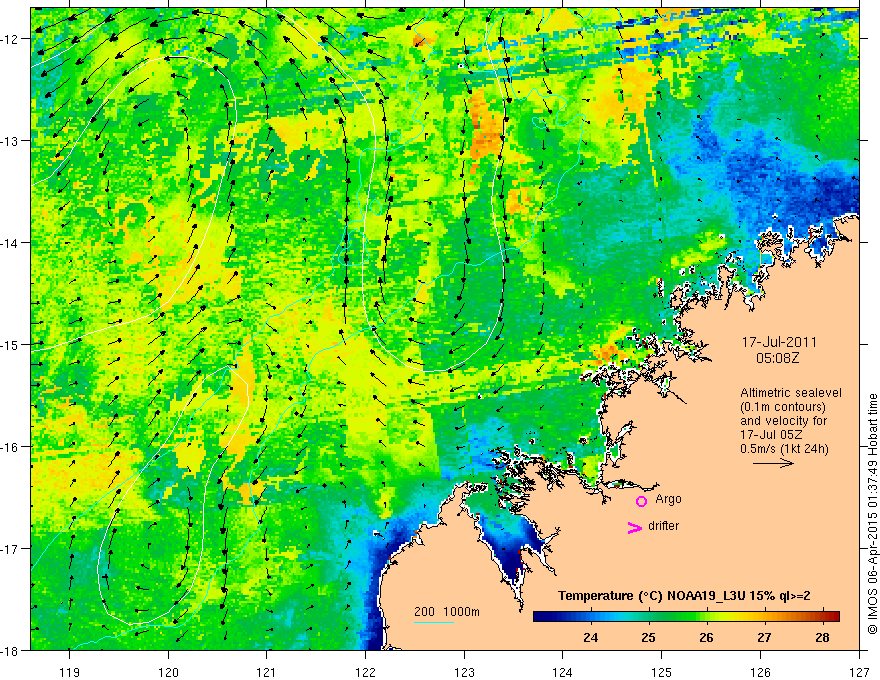Click the latitude axis label -17
Image resolution: width=880 pixels, height=680 pixels.
click(x=10, y=549)
